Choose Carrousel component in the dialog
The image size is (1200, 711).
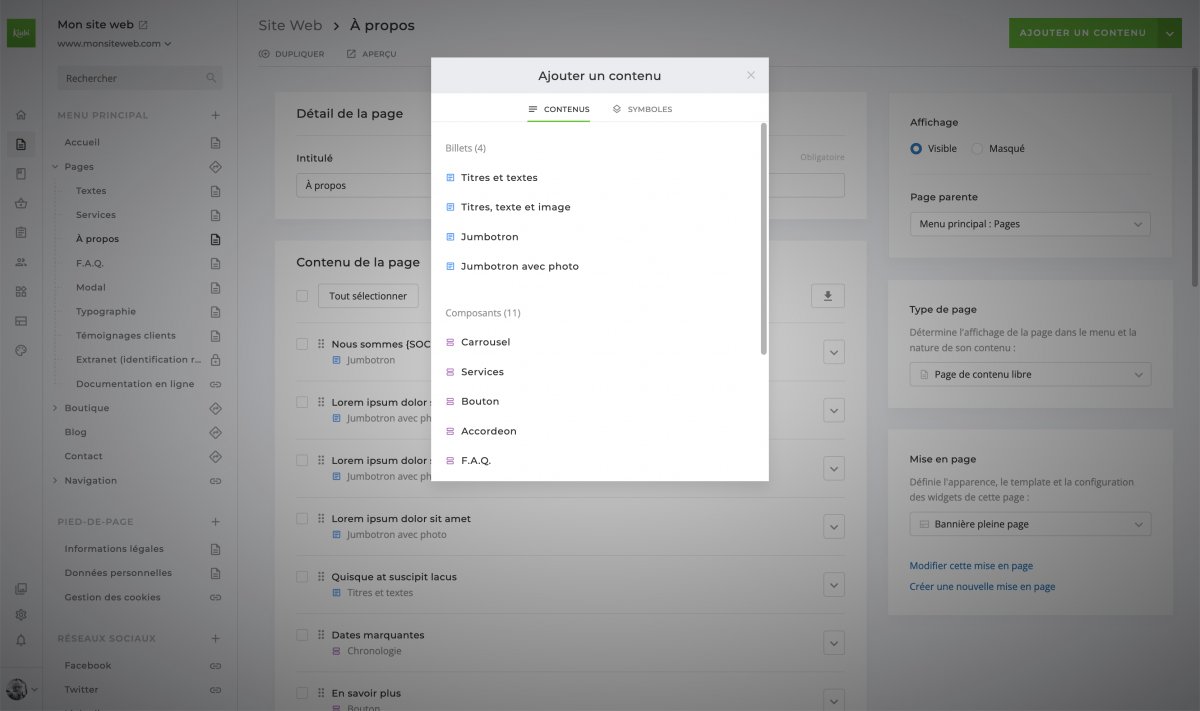(x=485, y=342)
